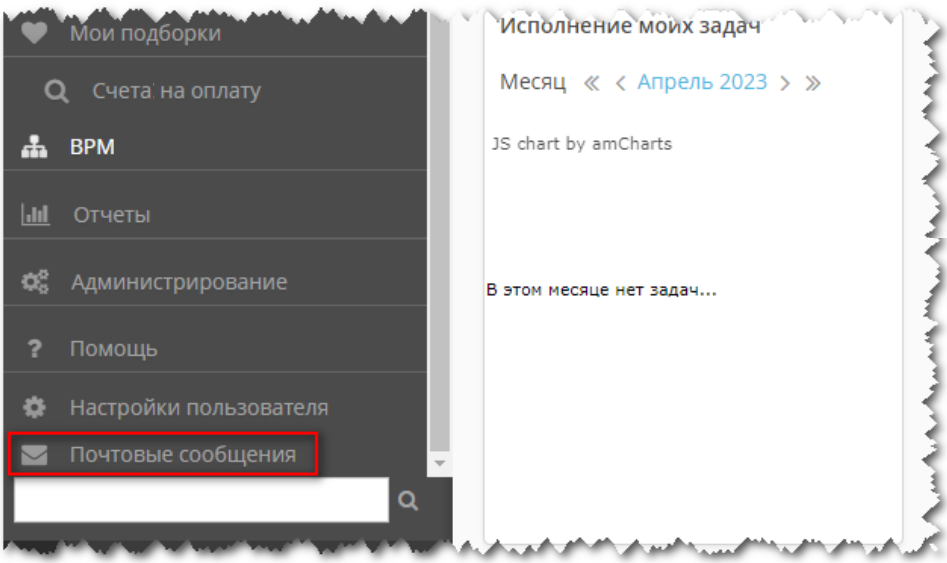Click the bar chart icon for Отчеты
This screenshot has height=563, width=947.
coord(35,215)
